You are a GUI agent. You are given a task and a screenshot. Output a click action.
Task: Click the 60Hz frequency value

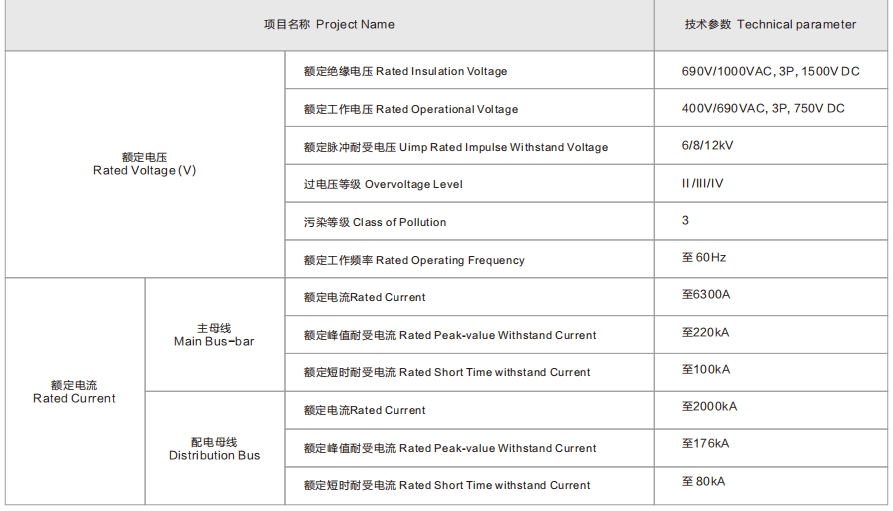(x=704, y=258)
